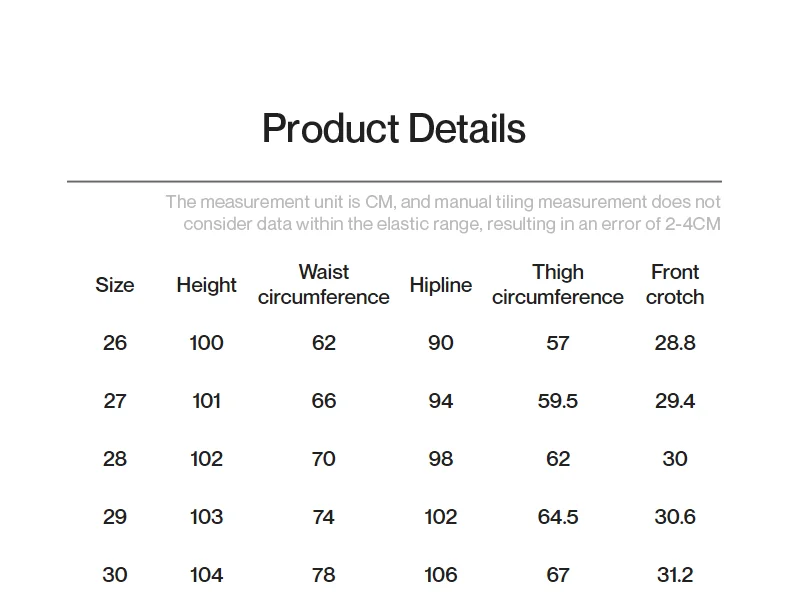The image size is (790, 603).
Task: Select size 30 in the table
Action: point(115,575)
